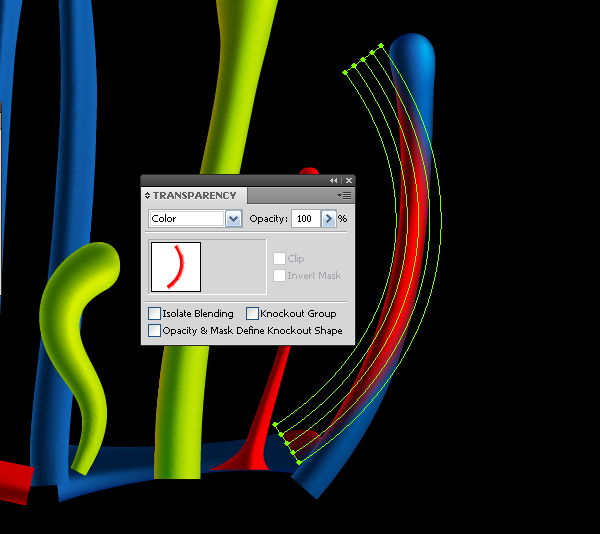
Task: Select the Transparency panel tab
Action: (x=194, y=195)
